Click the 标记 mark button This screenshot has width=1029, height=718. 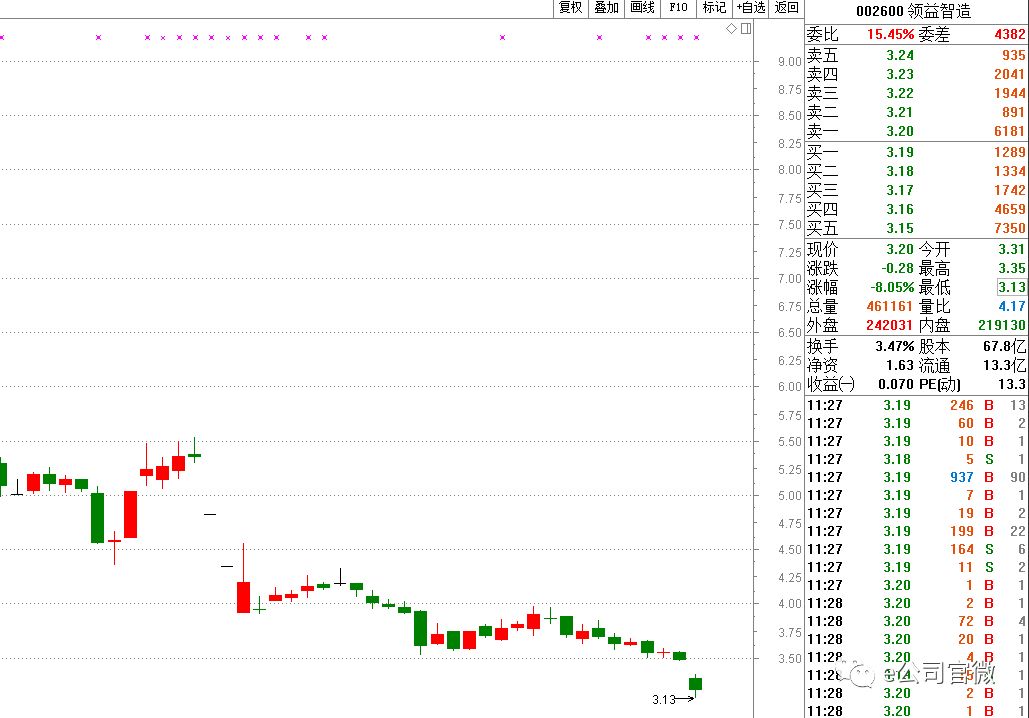click(714, 8)
